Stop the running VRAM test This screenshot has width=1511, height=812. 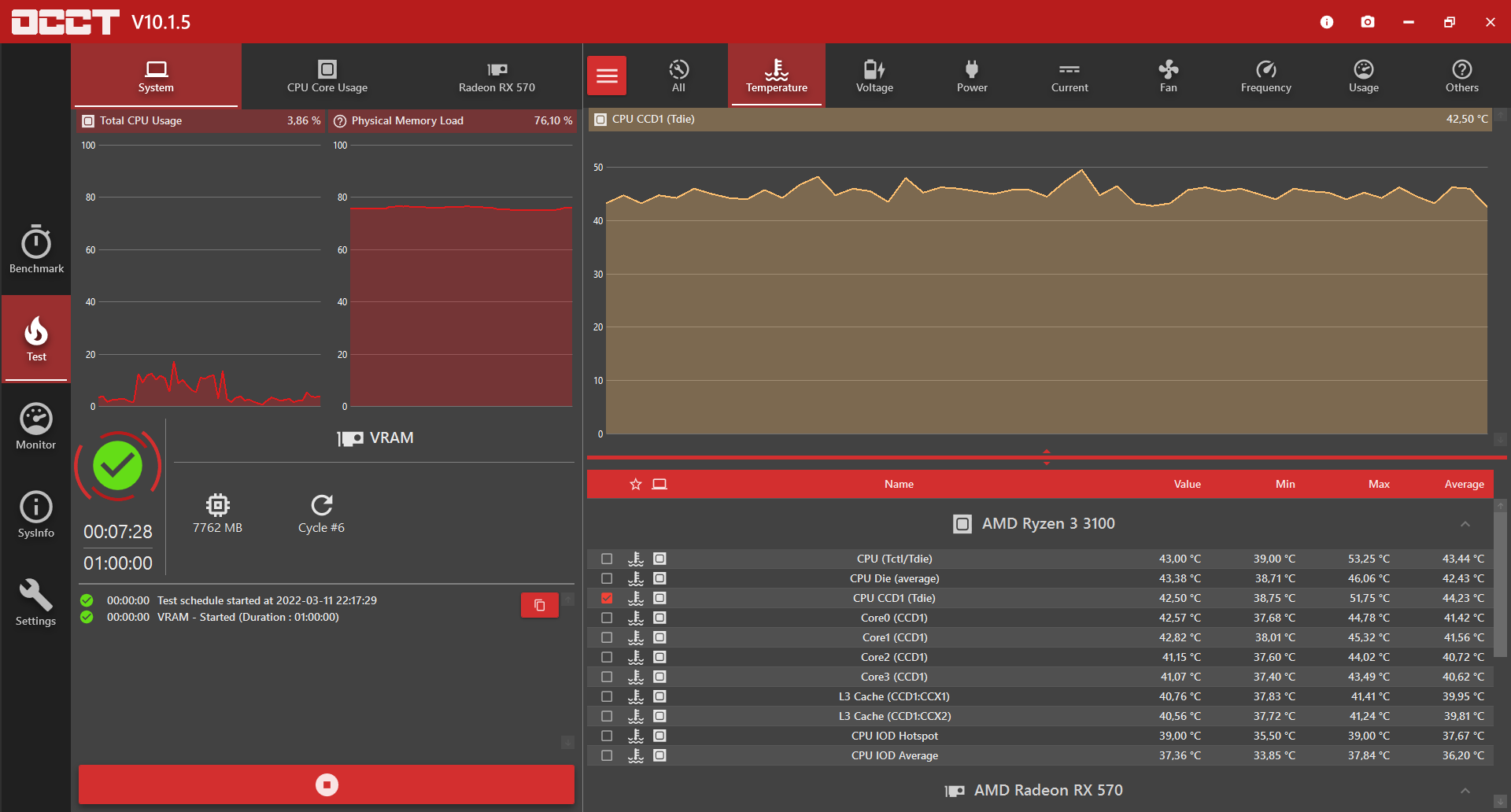click(327, 784)
